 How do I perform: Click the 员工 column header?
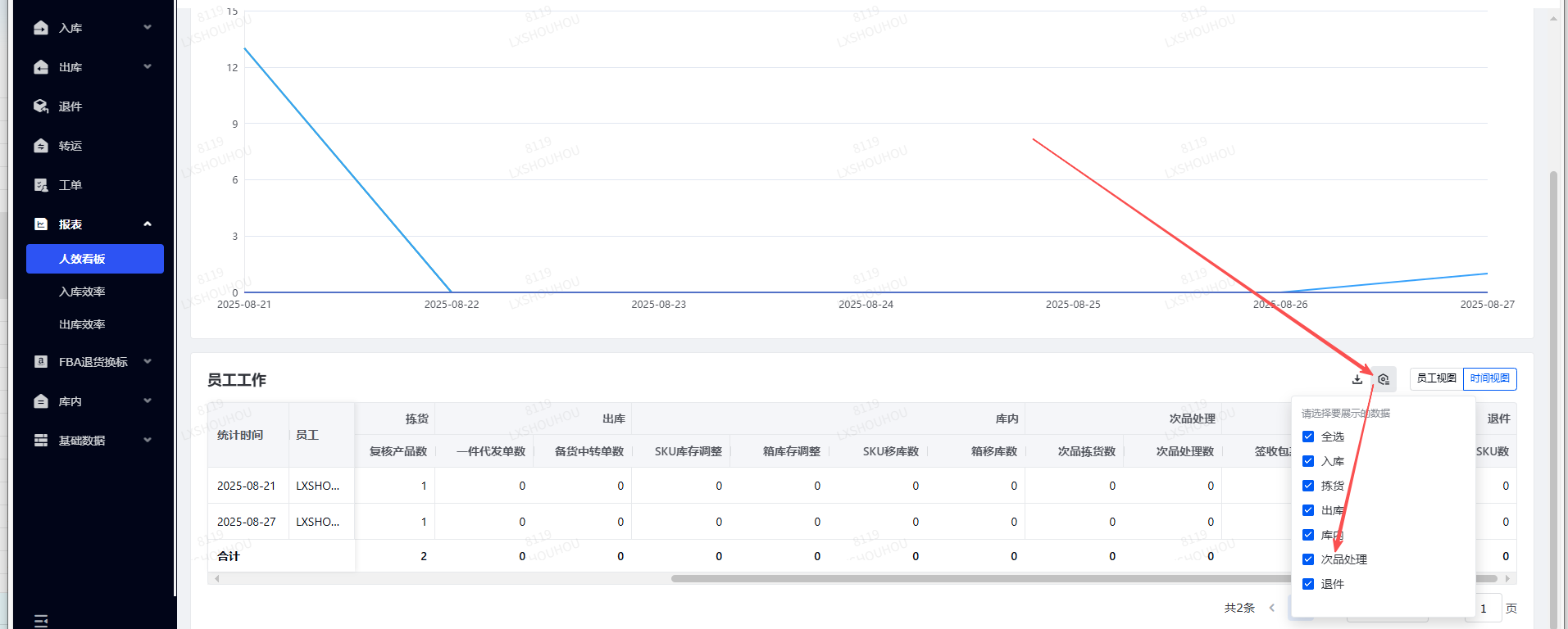point(307,435)
